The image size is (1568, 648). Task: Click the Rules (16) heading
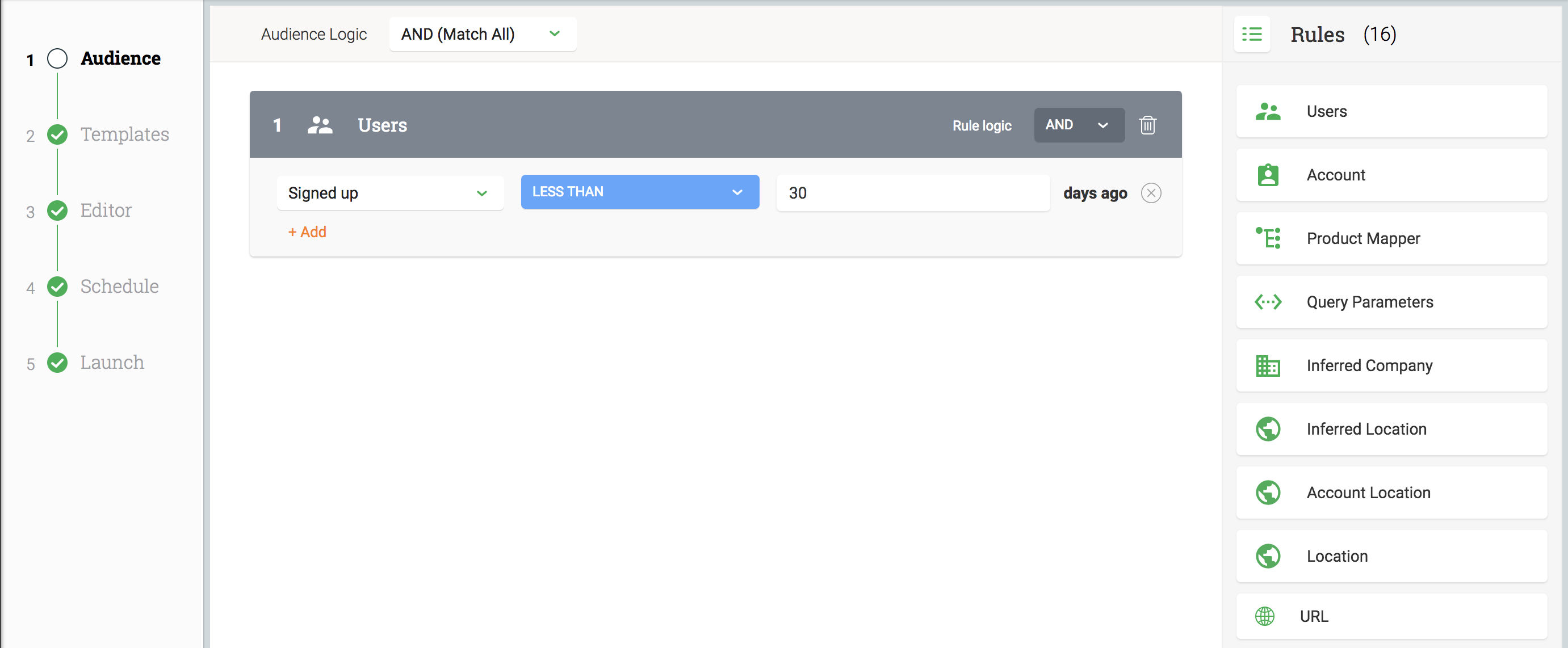(x=1343, y=35)
